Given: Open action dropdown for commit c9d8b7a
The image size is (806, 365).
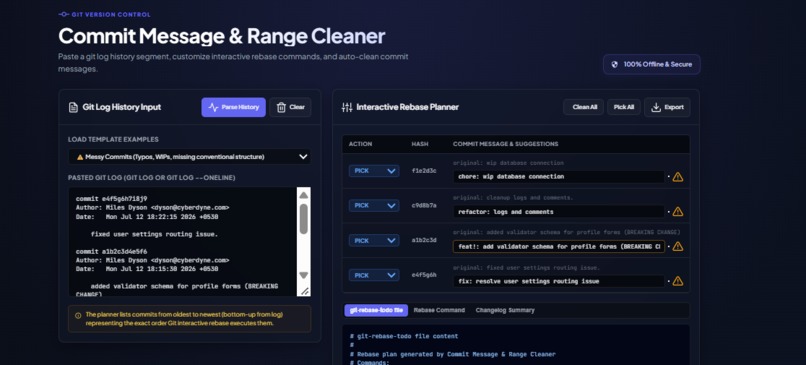Looking at the screenshot, I should [374, 206].
